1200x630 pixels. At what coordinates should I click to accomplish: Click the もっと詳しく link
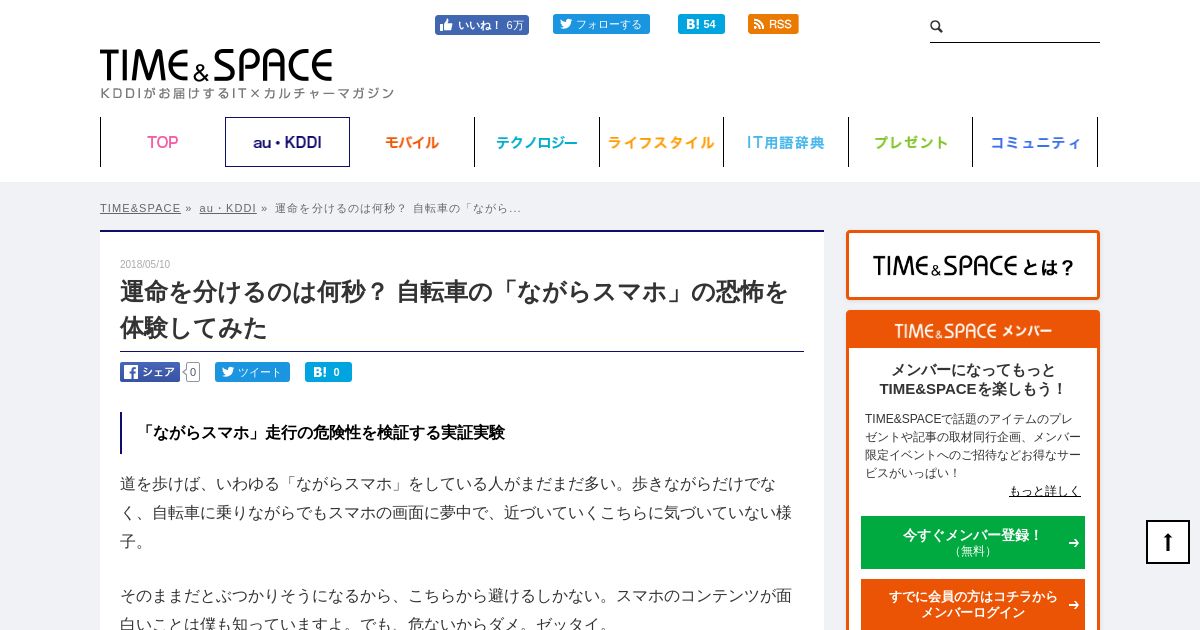(1045, 491)
